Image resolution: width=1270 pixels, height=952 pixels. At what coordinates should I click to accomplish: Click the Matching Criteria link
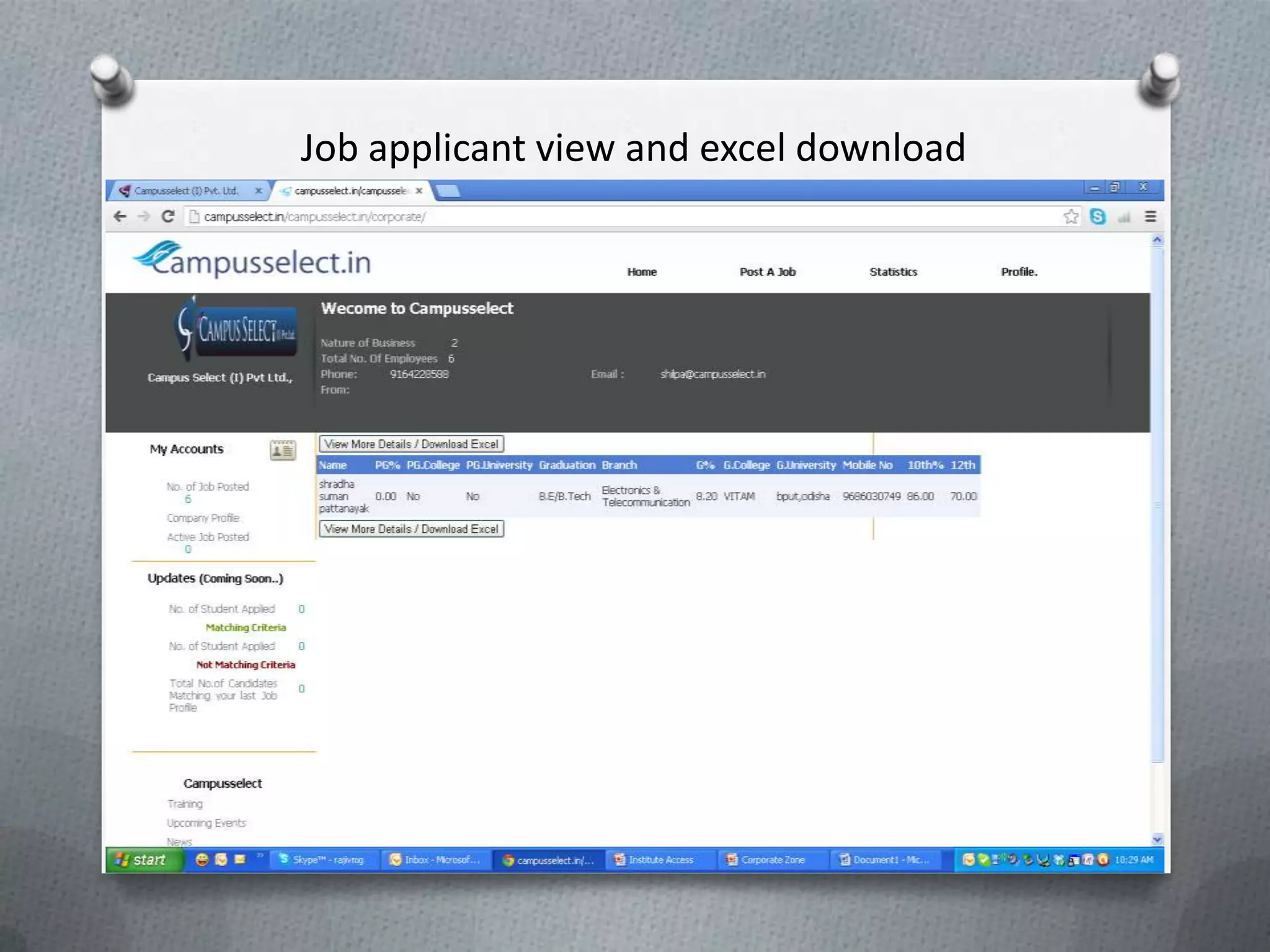[x=246, y=627]
